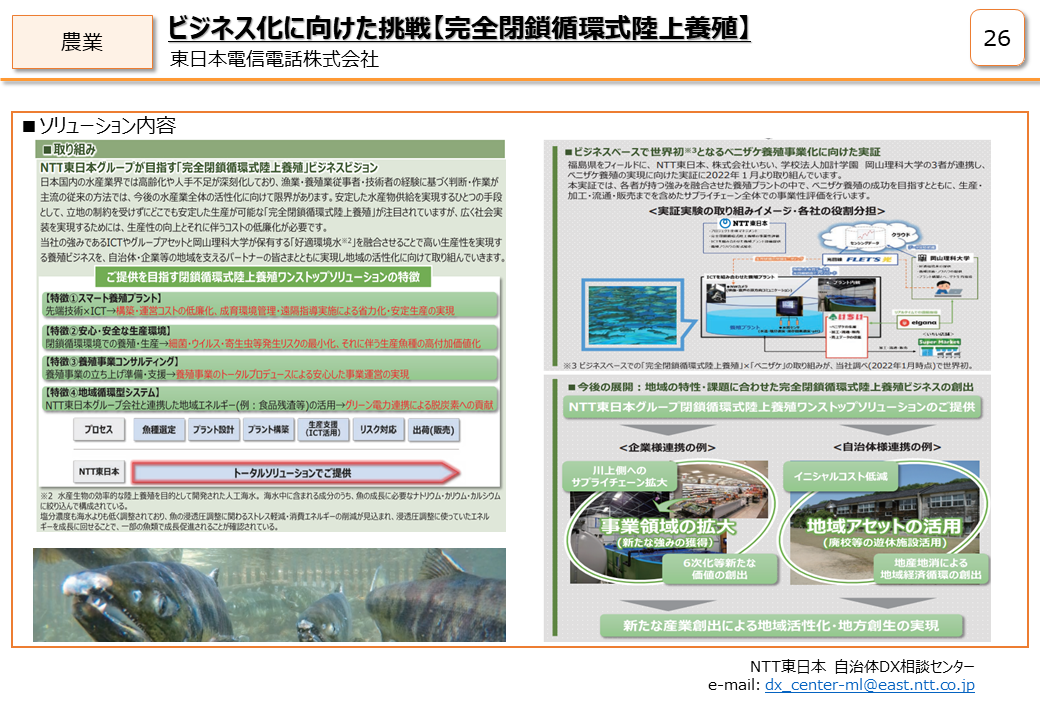This screenshot has height=720, width=1040.
Task: Click the <企業様連携の例> heading
Action: [667, 448]
